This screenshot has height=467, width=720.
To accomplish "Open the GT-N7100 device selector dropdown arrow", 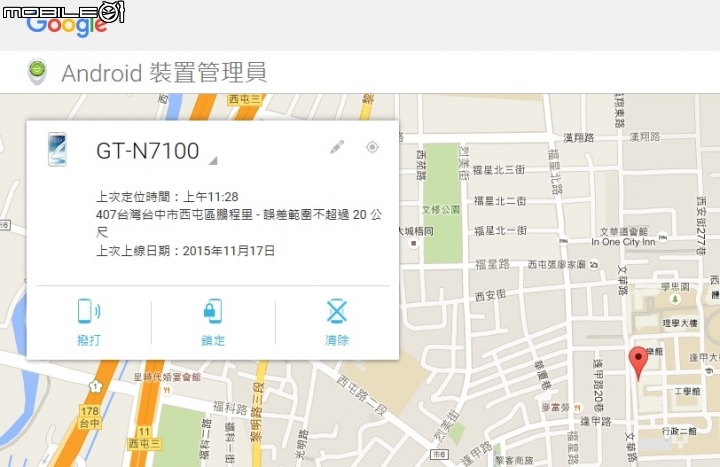I will coord(213,160).
